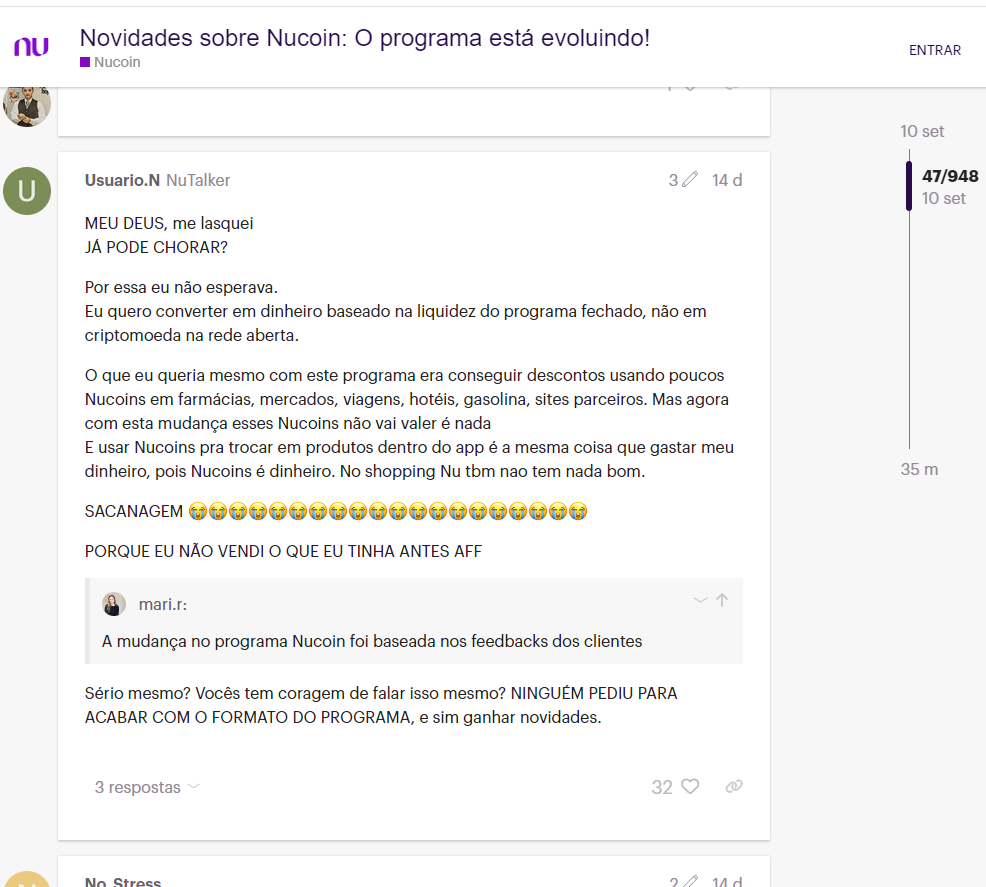
Task: Click the 'SACANAGEM' line of text
Action: tap(336, 512)
